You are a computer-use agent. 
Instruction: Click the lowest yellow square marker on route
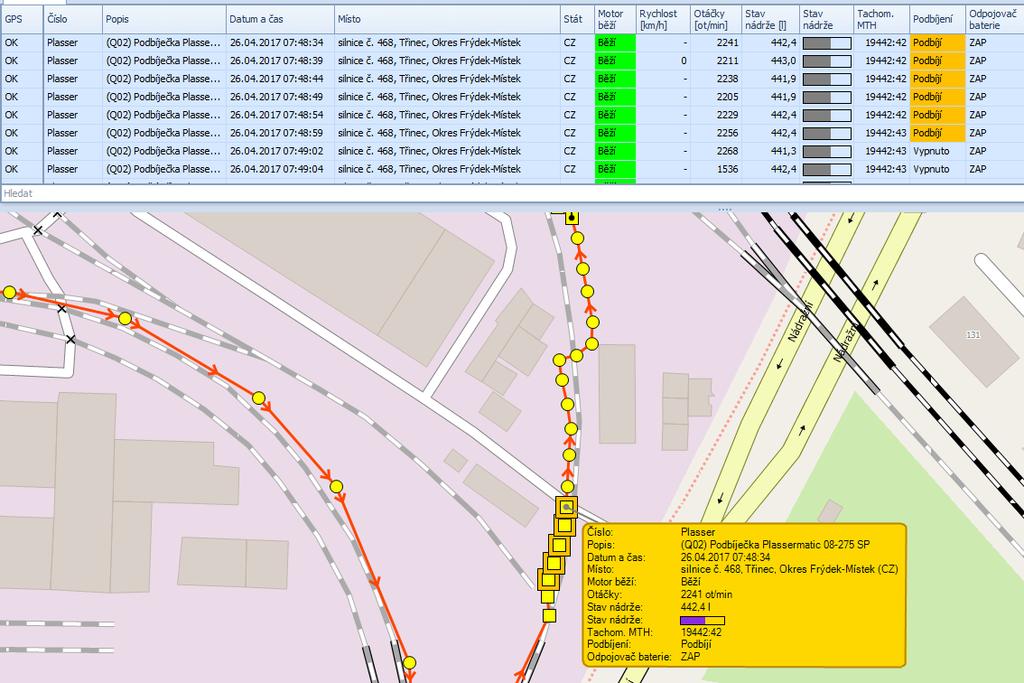[x=549, y=615]
